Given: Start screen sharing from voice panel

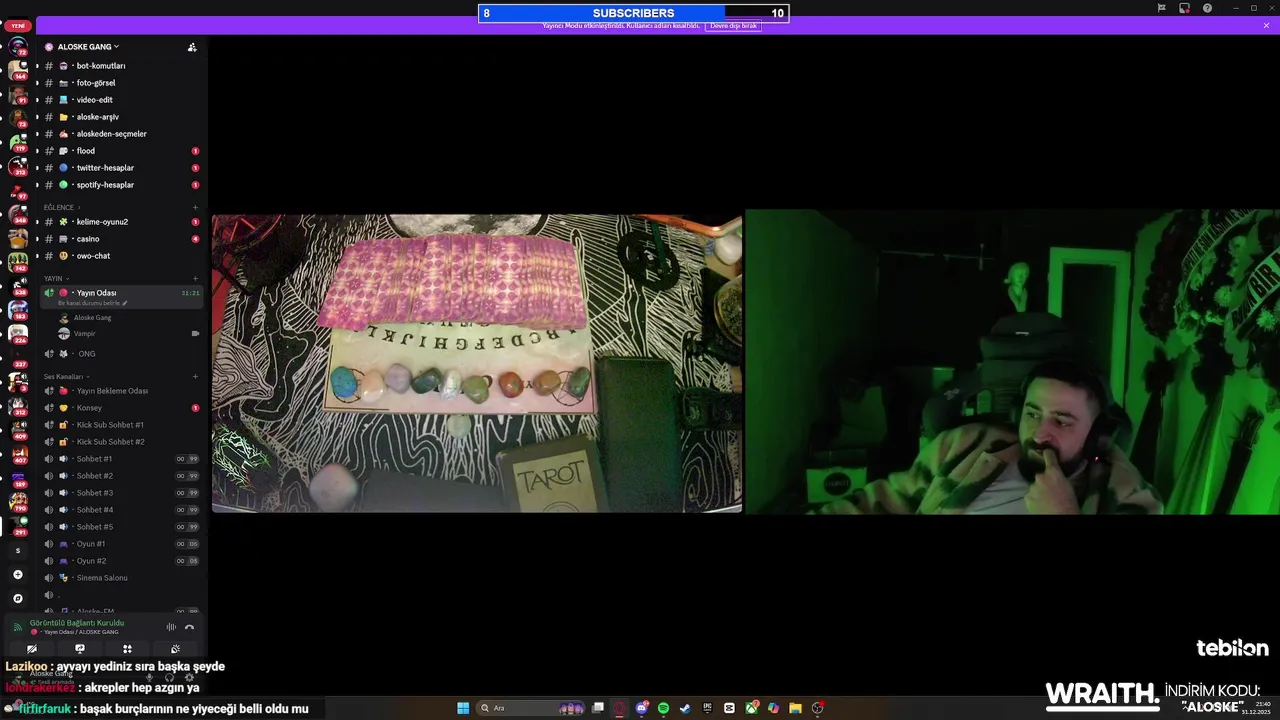Looking at the screenshot, I should pos(80,649).
